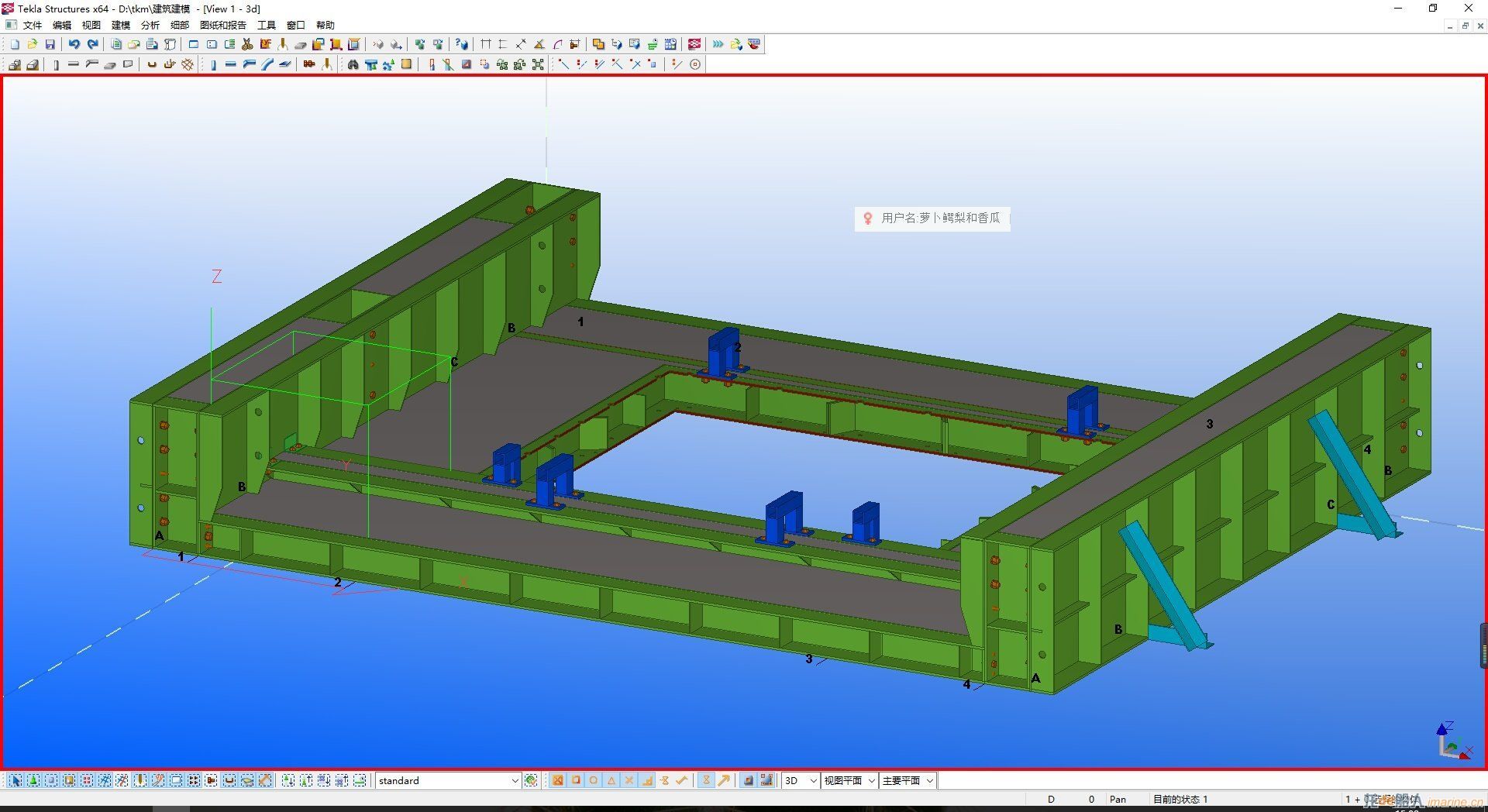Undo the last action
This screenshot has width=1488, height=812.
pyautogui.click(x=74, y=44)
